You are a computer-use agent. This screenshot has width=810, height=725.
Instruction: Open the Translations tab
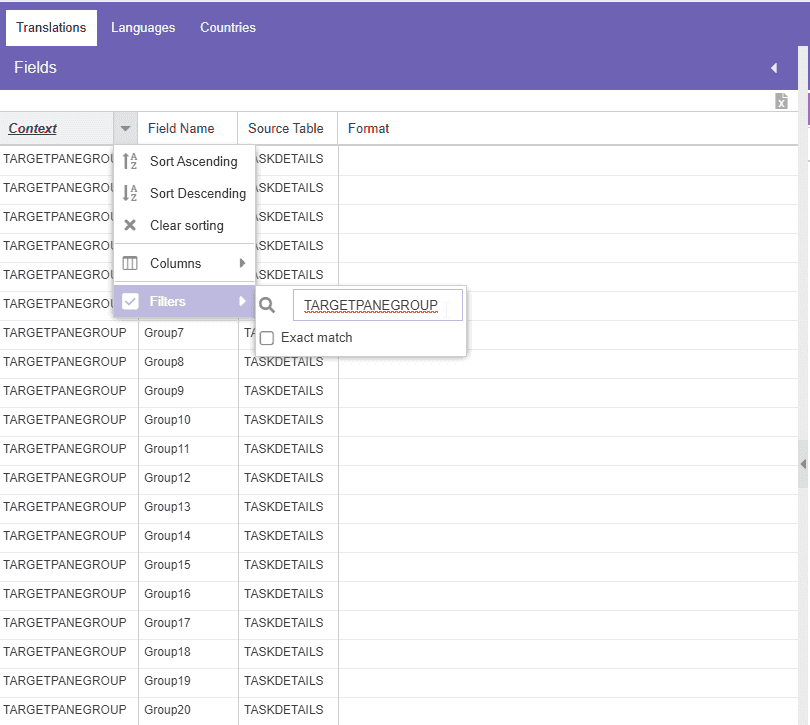pyautogui.click(x=51, y=27)
